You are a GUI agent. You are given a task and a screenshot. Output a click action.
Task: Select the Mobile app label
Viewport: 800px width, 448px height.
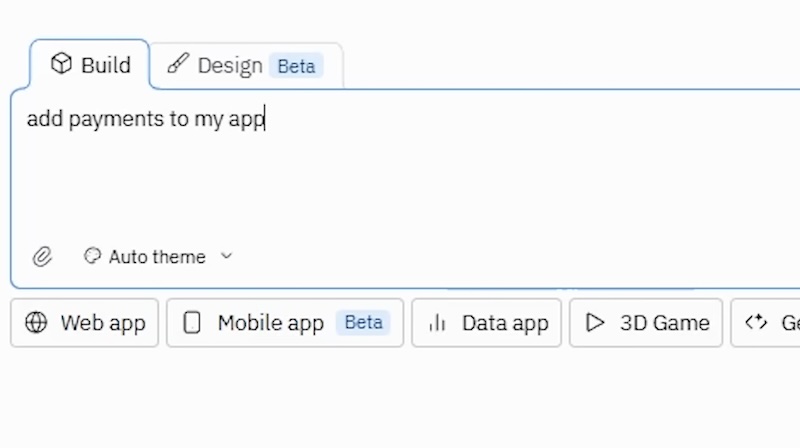pos(271,323)
